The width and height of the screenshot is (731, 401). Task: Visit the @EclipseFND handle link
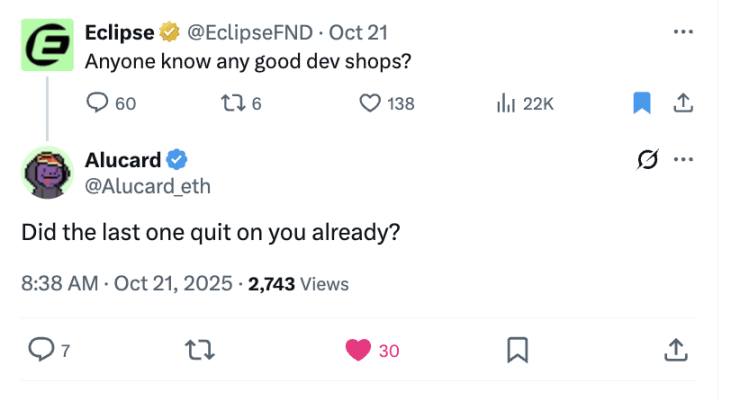(x=250, y=33)
